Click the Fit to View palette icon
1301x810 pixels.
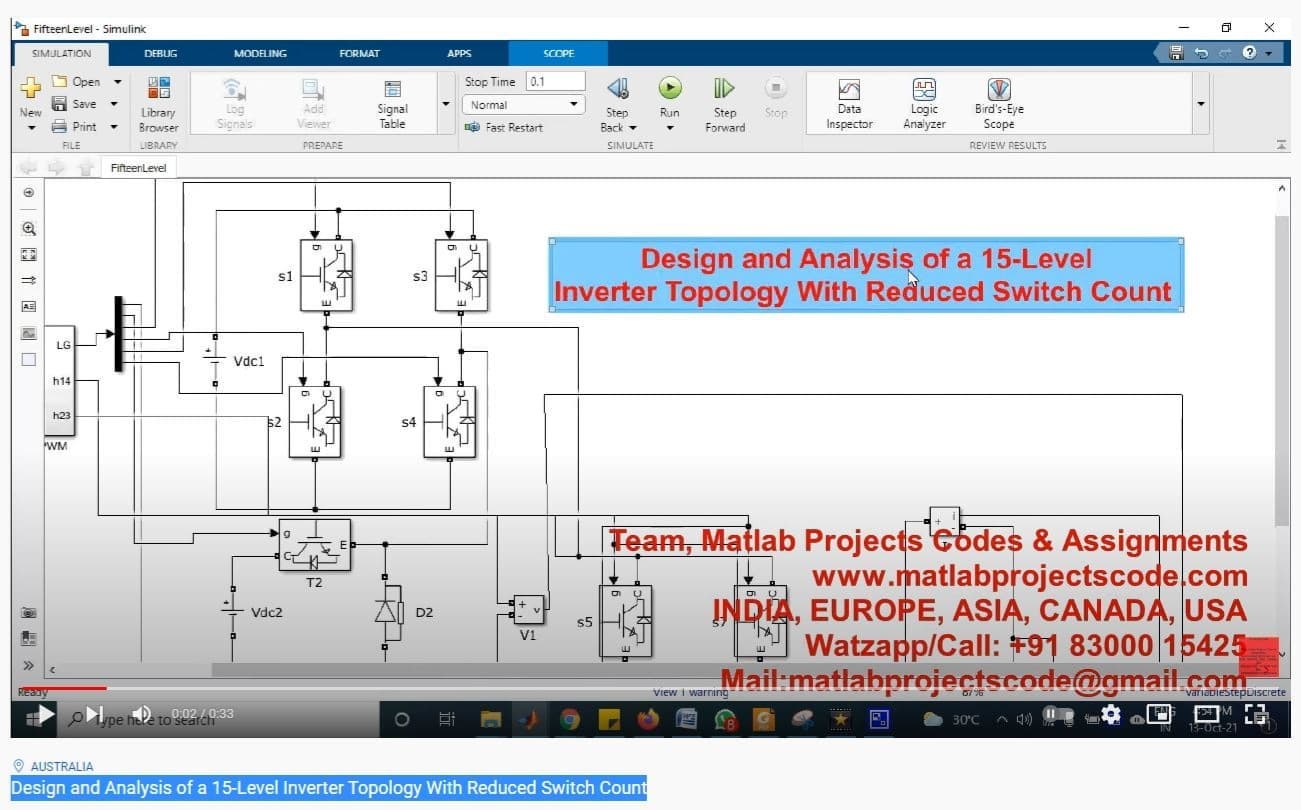(x=29, y=254)
